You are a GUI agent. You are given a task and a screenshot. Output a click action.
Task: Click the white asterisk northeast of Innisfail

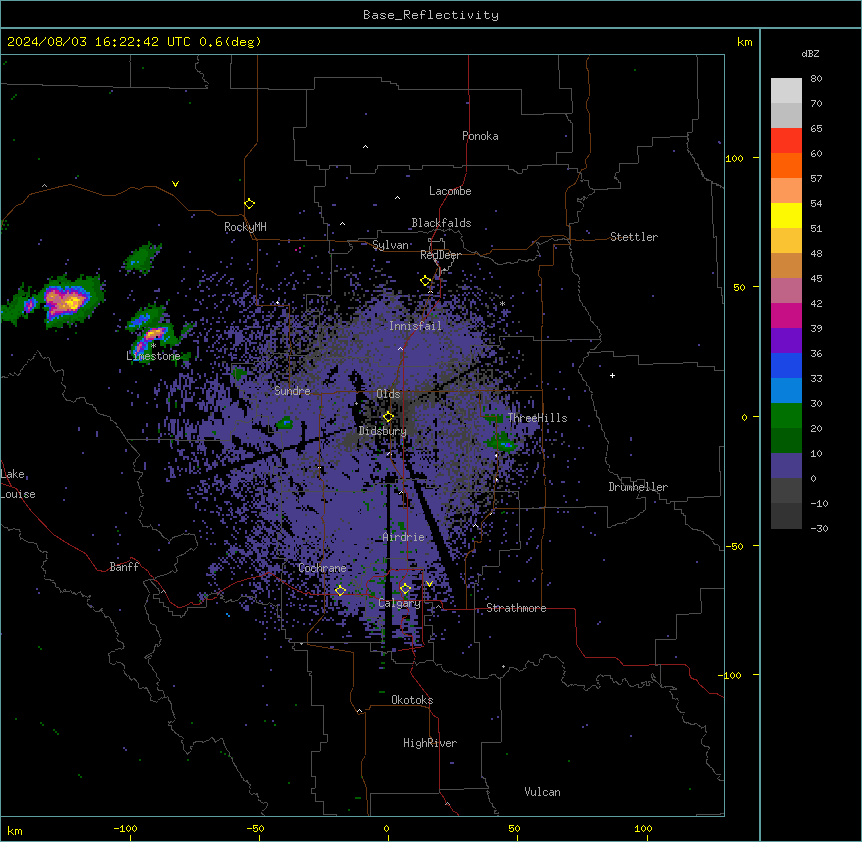502,304
